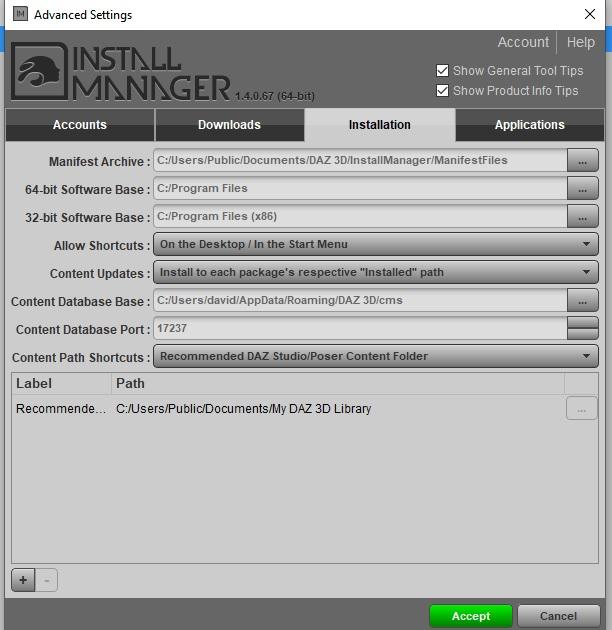The width and height of the screenshot is (612, 630).
Task: Toggle Show Product Info Tips checkbox
Action: click(442, 90)
